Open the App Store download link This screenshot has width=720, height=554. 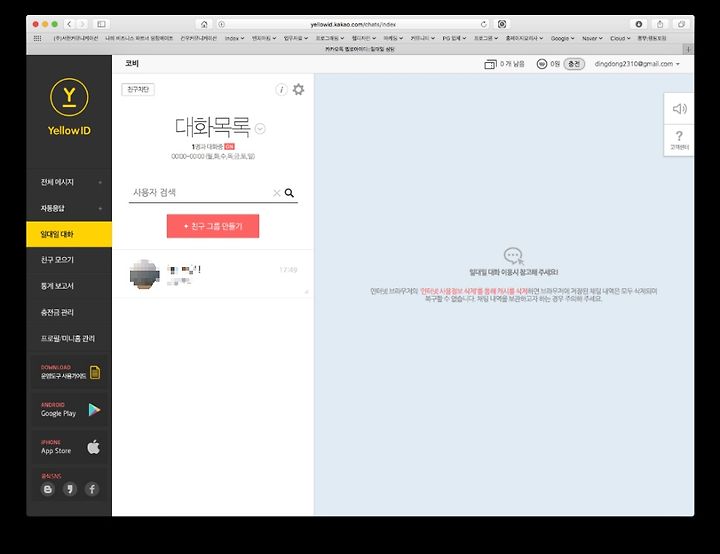[x=70, y=447]
